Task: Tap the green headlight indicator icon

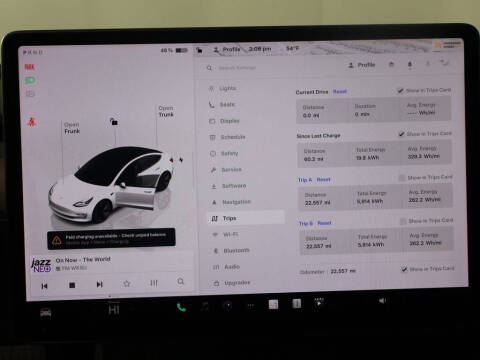Action: [30, 80]
